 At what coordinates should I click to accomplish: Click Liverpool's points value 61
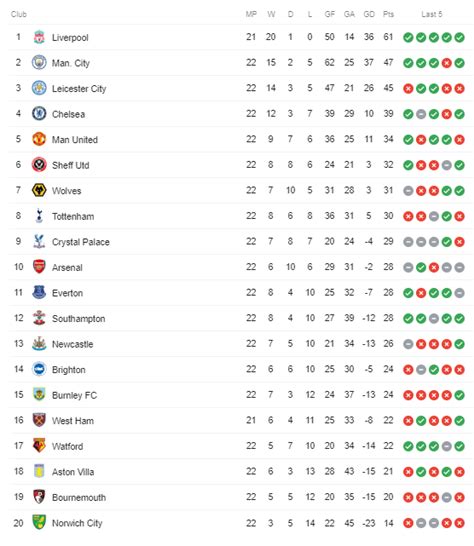tap(388, 37)
